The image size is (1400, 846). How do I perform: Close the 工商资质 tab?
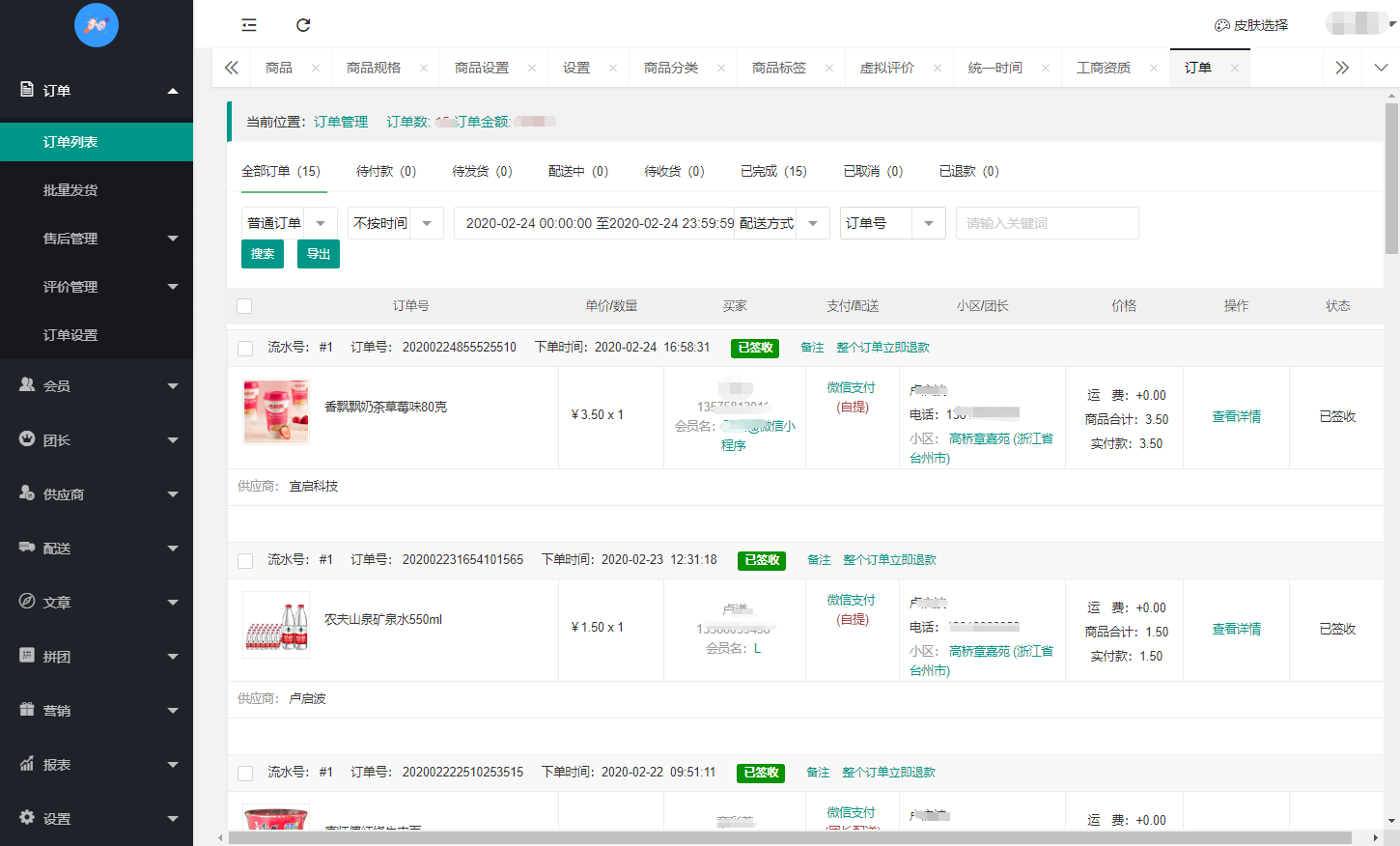click(1154, 68)
